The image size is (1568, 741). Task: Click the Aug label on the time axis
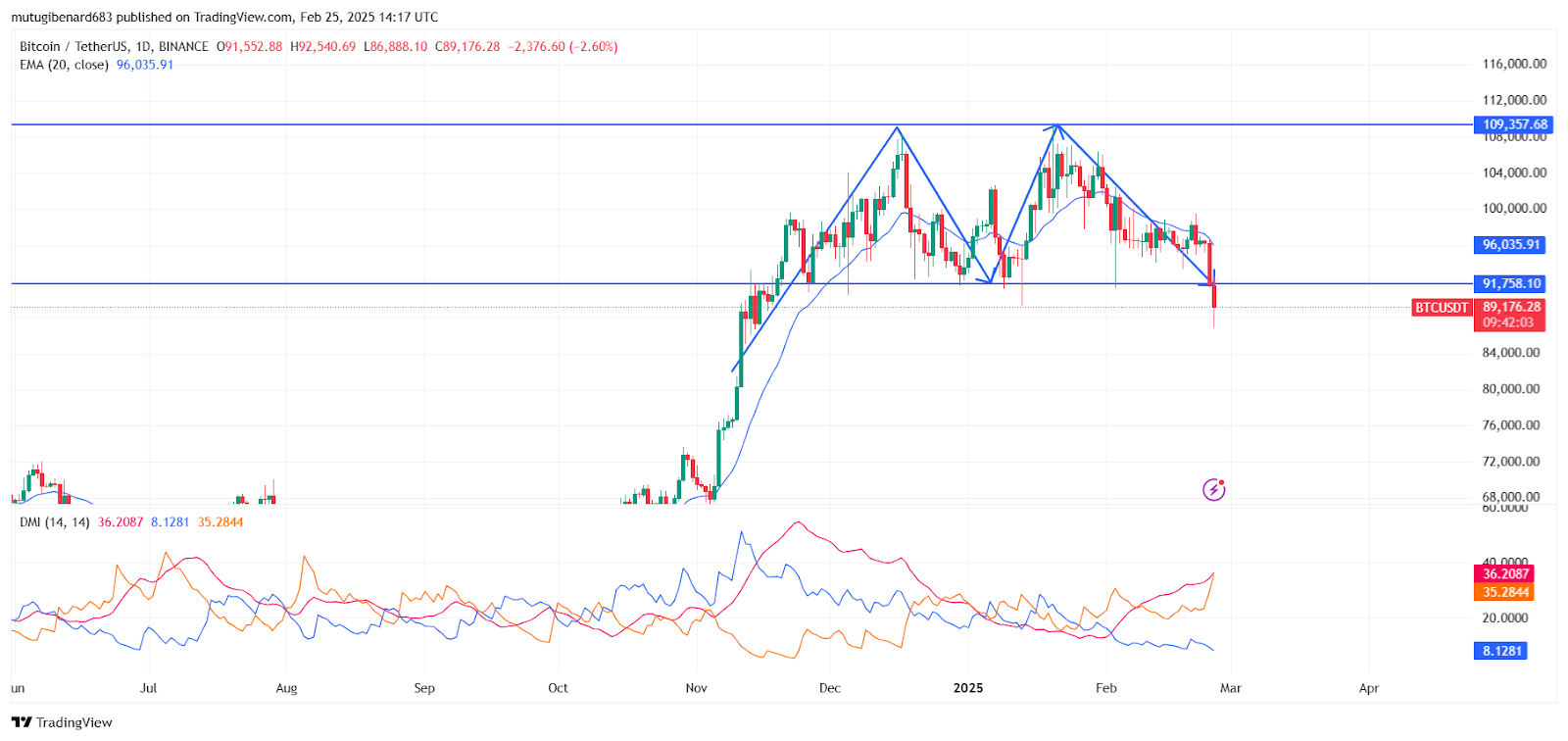point(286,688)
